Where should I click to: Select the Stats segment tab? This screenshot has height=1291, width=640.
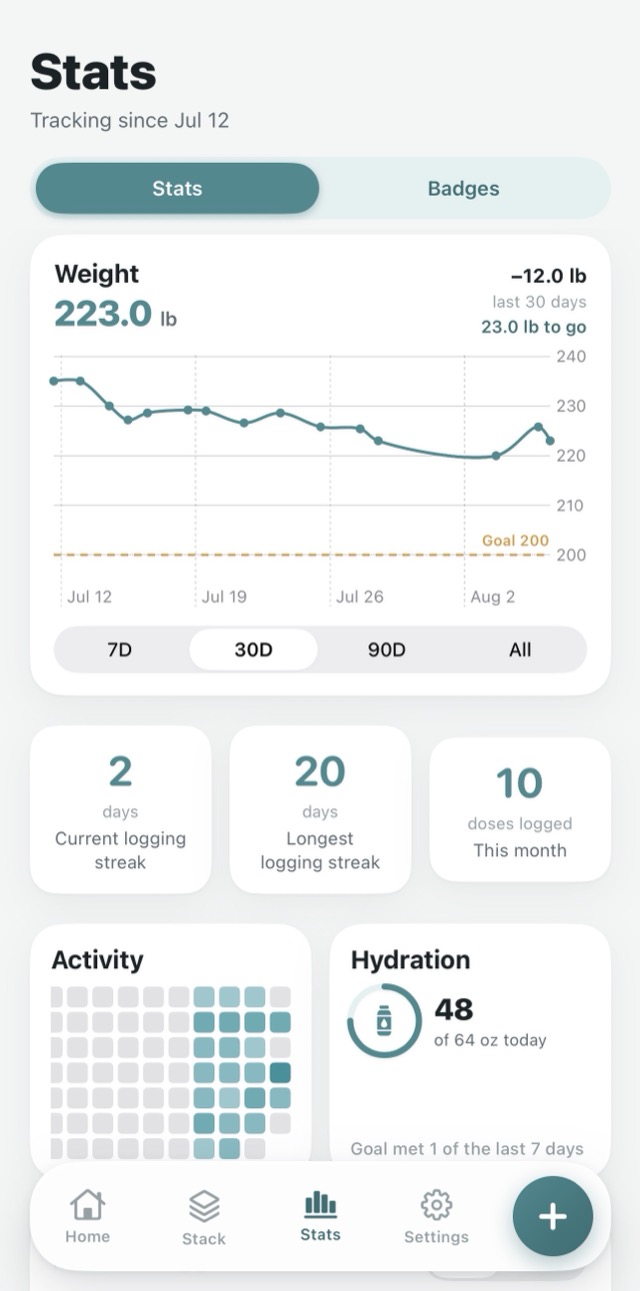(x=177, y=188)
